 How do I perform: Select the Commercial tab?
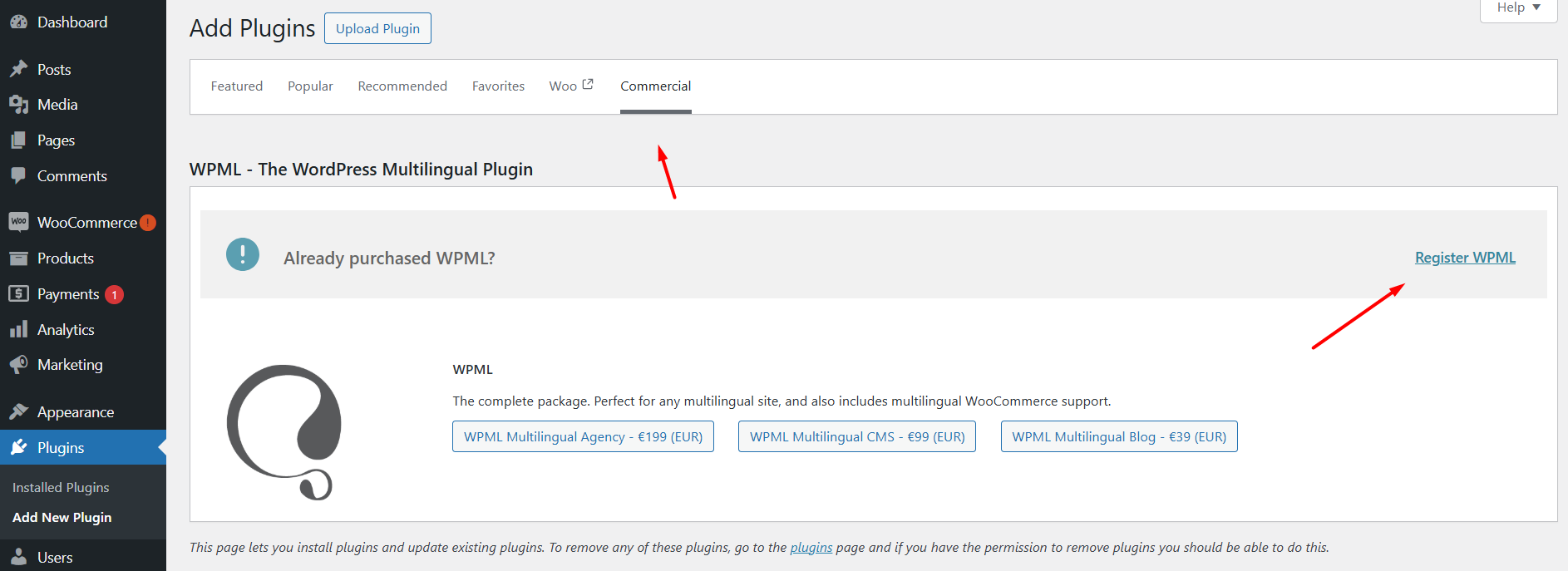click(656, 86)
